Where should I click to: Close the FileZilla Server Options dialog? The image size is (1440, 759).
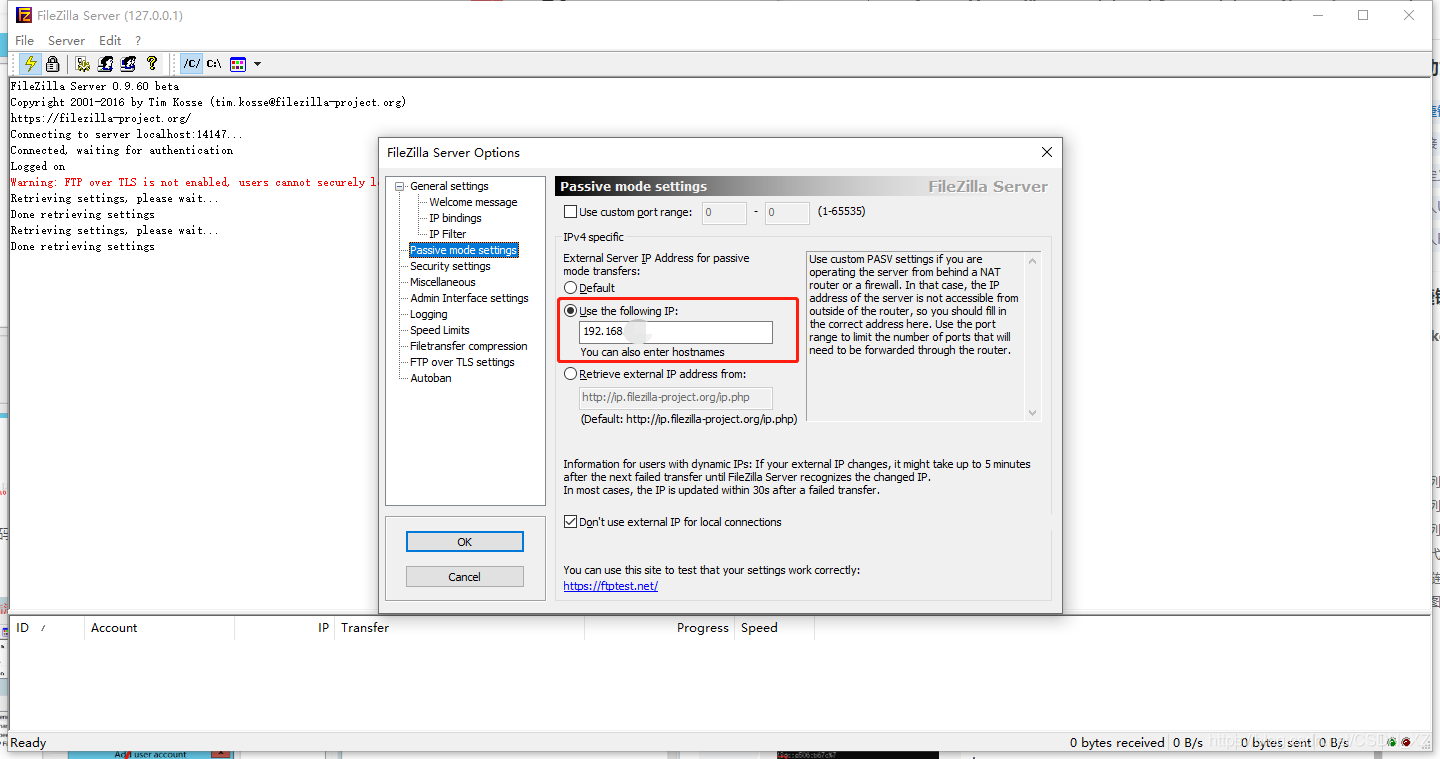click(x=1047, y=152)
